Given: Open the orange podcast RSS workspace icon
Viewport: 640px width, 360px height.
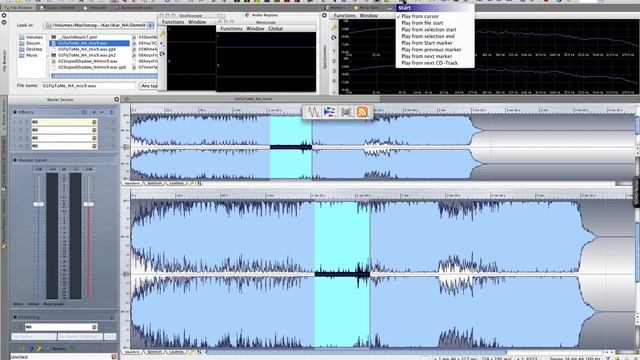Looking at the screenshot, I should [x=362, y=112].
